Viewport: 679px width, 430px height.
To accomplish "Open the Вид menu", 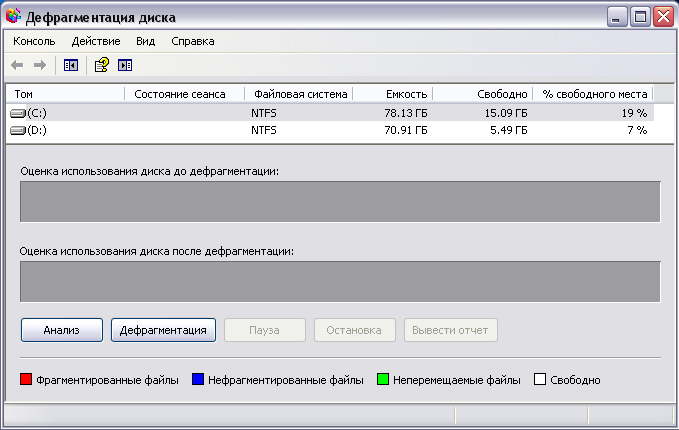I will [146, 41].
